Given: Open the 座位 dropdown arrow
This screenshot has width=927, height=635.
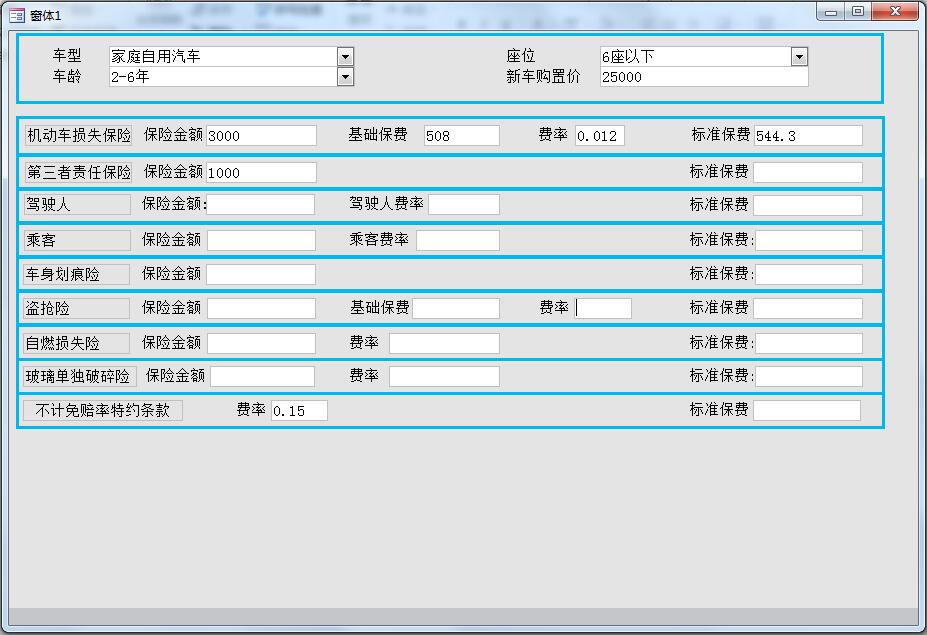Looking at the screenshot, I should tap(799, 57).
